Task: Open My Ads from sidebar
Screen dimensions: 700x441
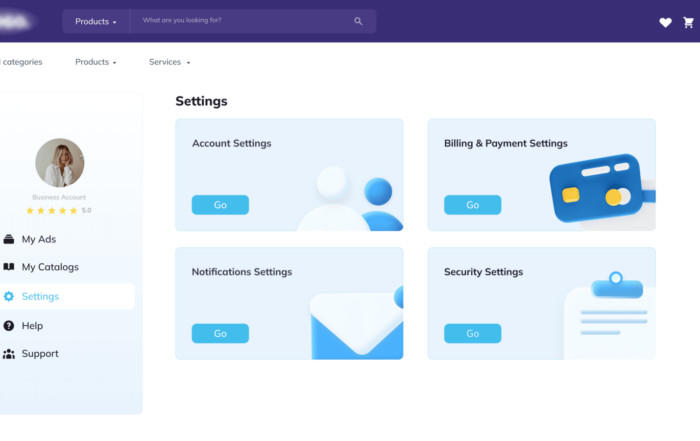Action: coord(39,239)
